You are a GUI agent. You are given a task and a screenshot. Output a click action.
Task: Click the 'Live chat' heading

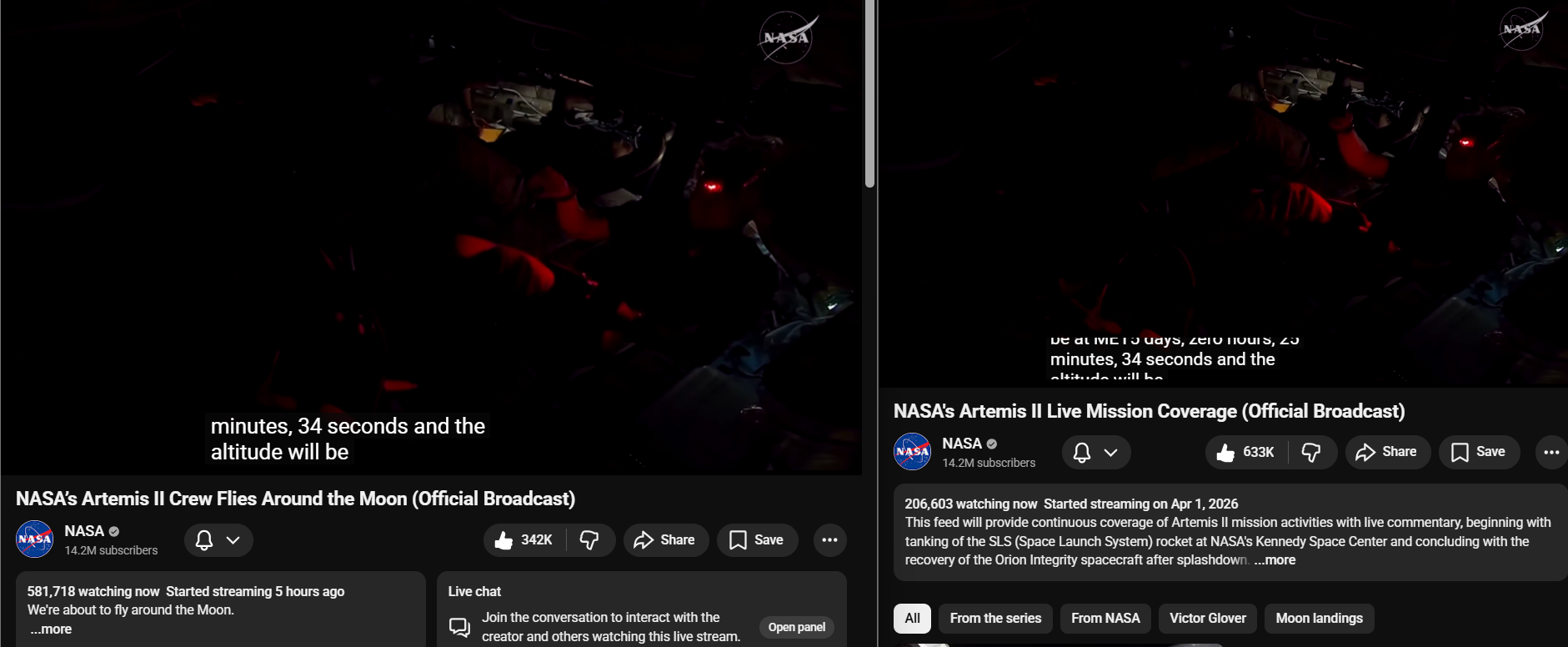474,591
